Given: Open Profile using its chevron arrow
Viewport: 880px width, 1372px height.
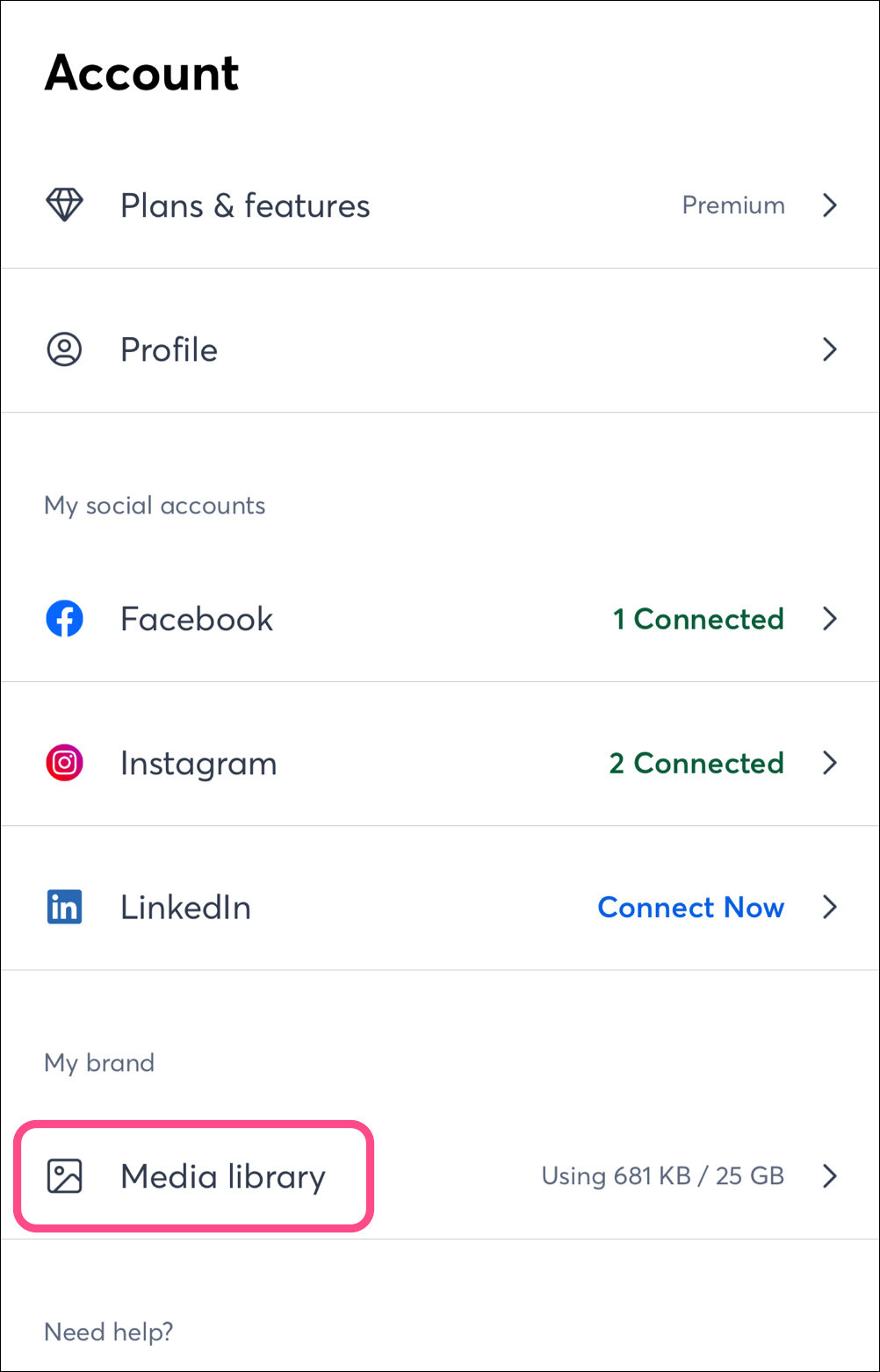Looking at the screenshot, I should click(829, 349).
